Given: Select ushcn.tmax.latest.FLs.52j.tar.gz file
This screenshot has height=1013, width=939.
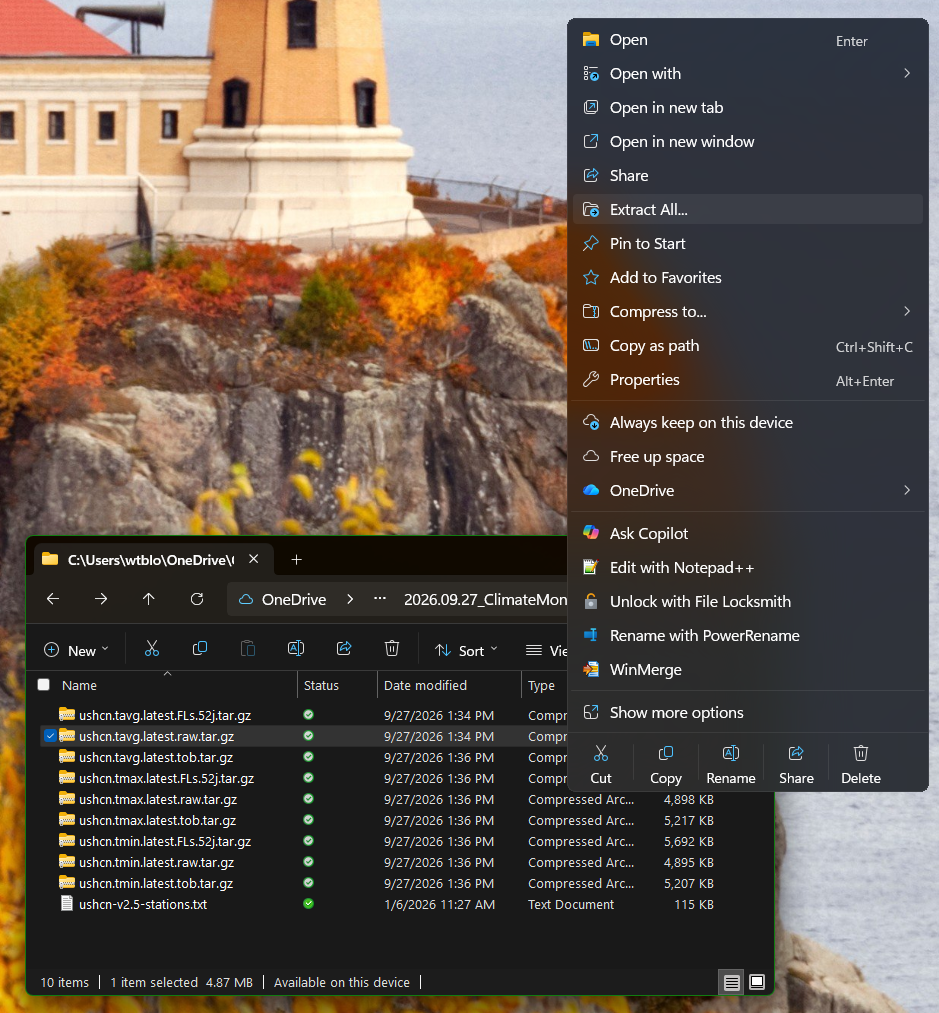Looking at the screenshot, I should [166, 778].
